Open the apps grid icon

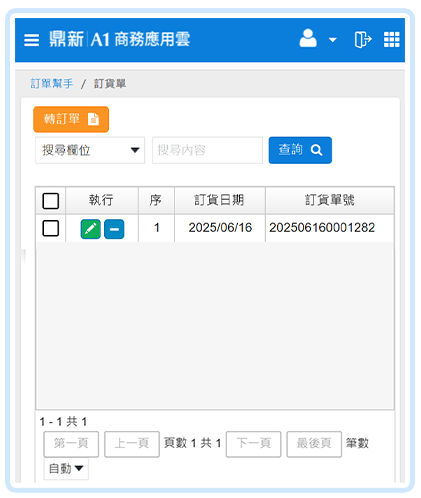pyautogui.click(x=391, y=39)
